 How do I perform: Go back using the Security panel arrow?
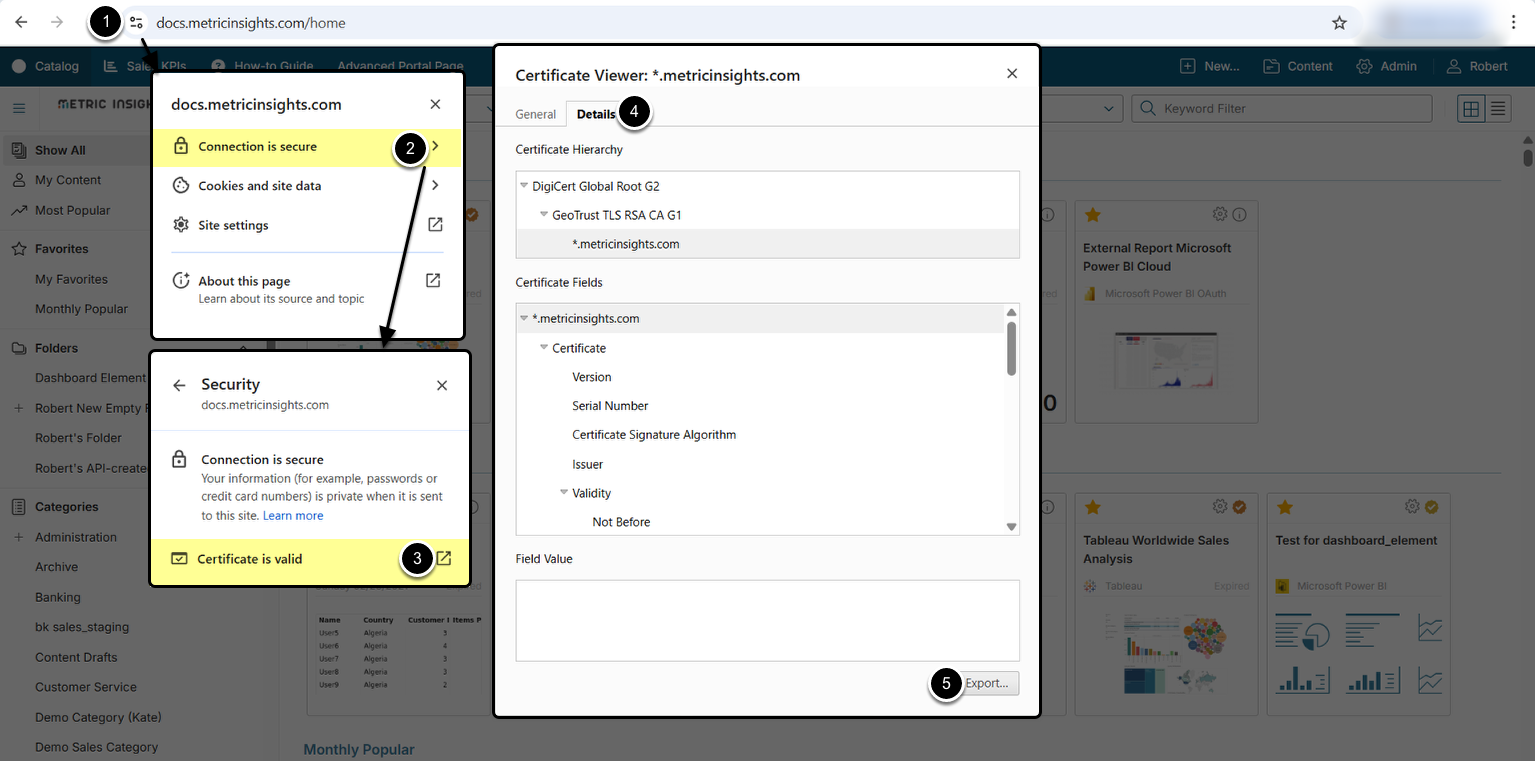(x=179, y=385)
